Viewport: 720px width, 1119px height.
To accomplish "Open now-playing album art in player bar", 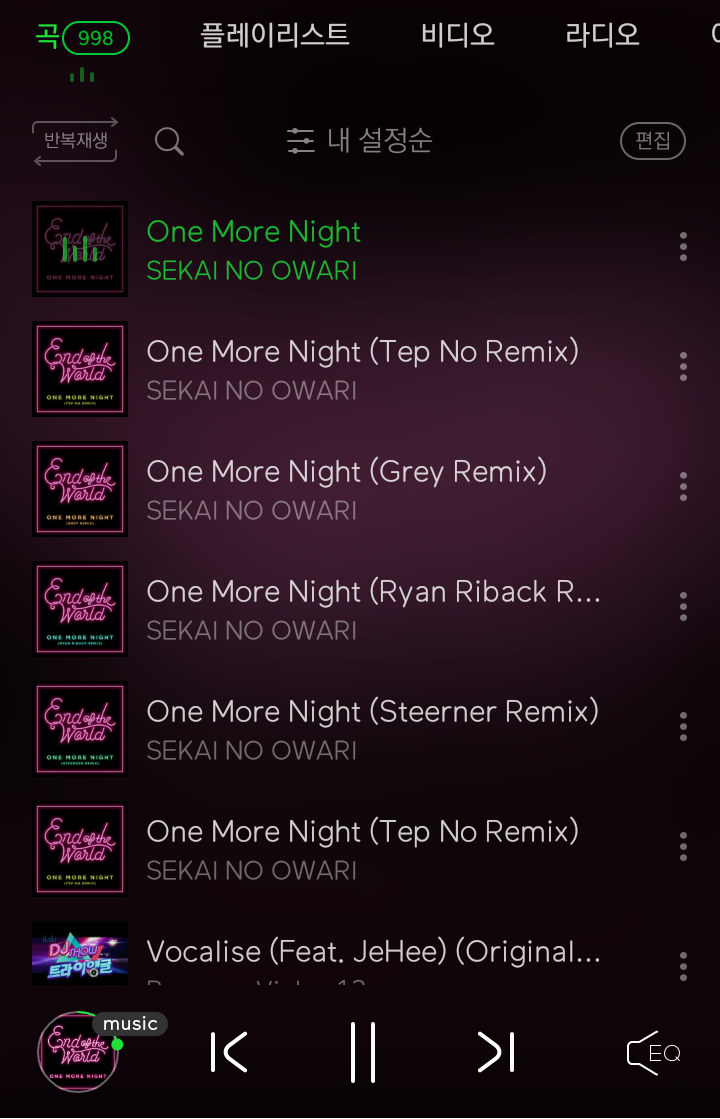I will 78,1052.
